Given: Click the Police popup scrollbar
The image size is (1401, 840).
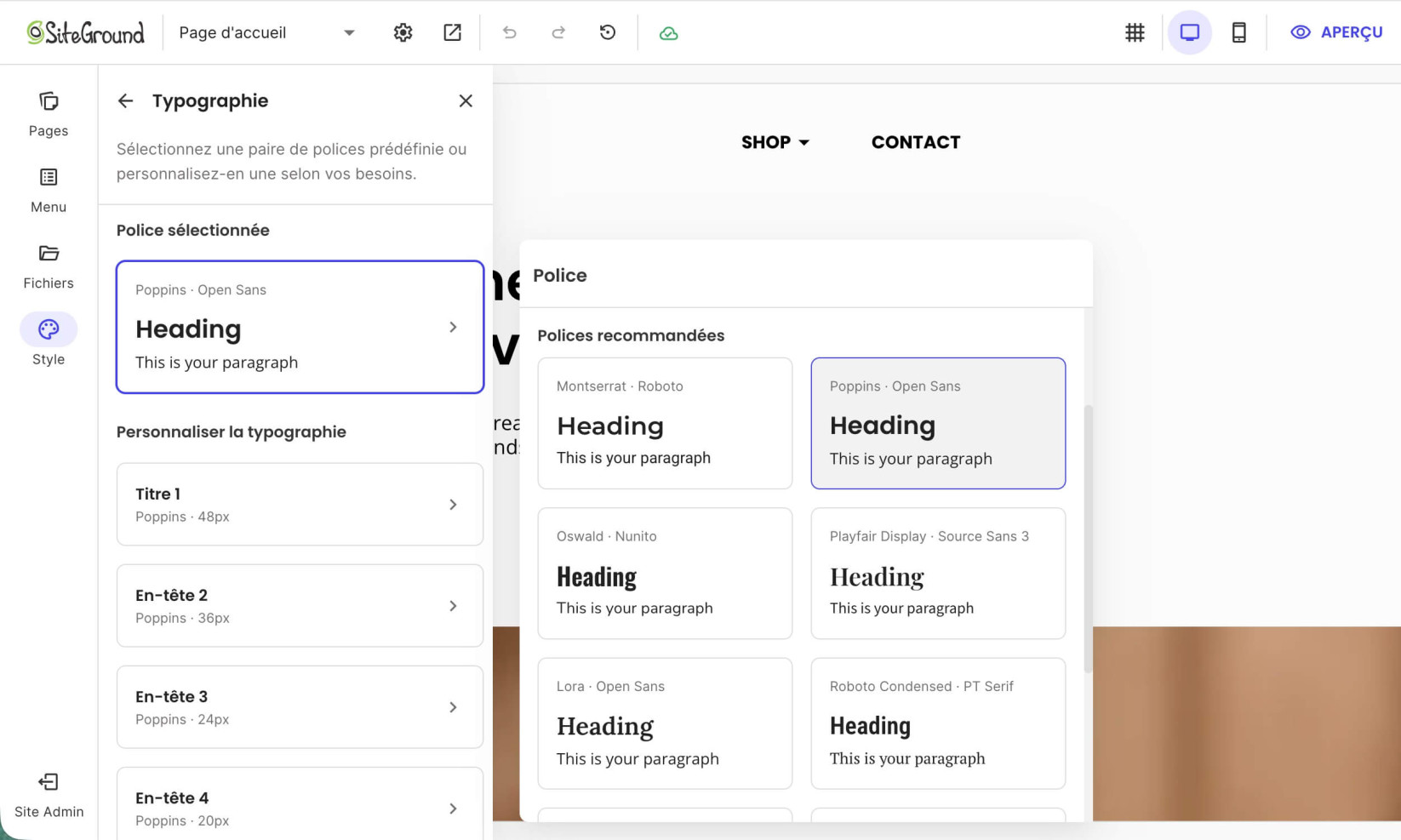Looking at the screenshot, I should pos(1088,540).
